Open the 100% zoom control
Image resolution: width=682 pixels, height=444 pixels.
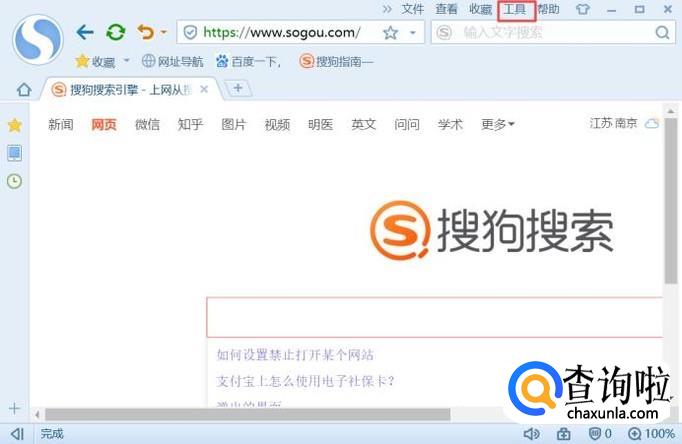click(x=652, y=434)
